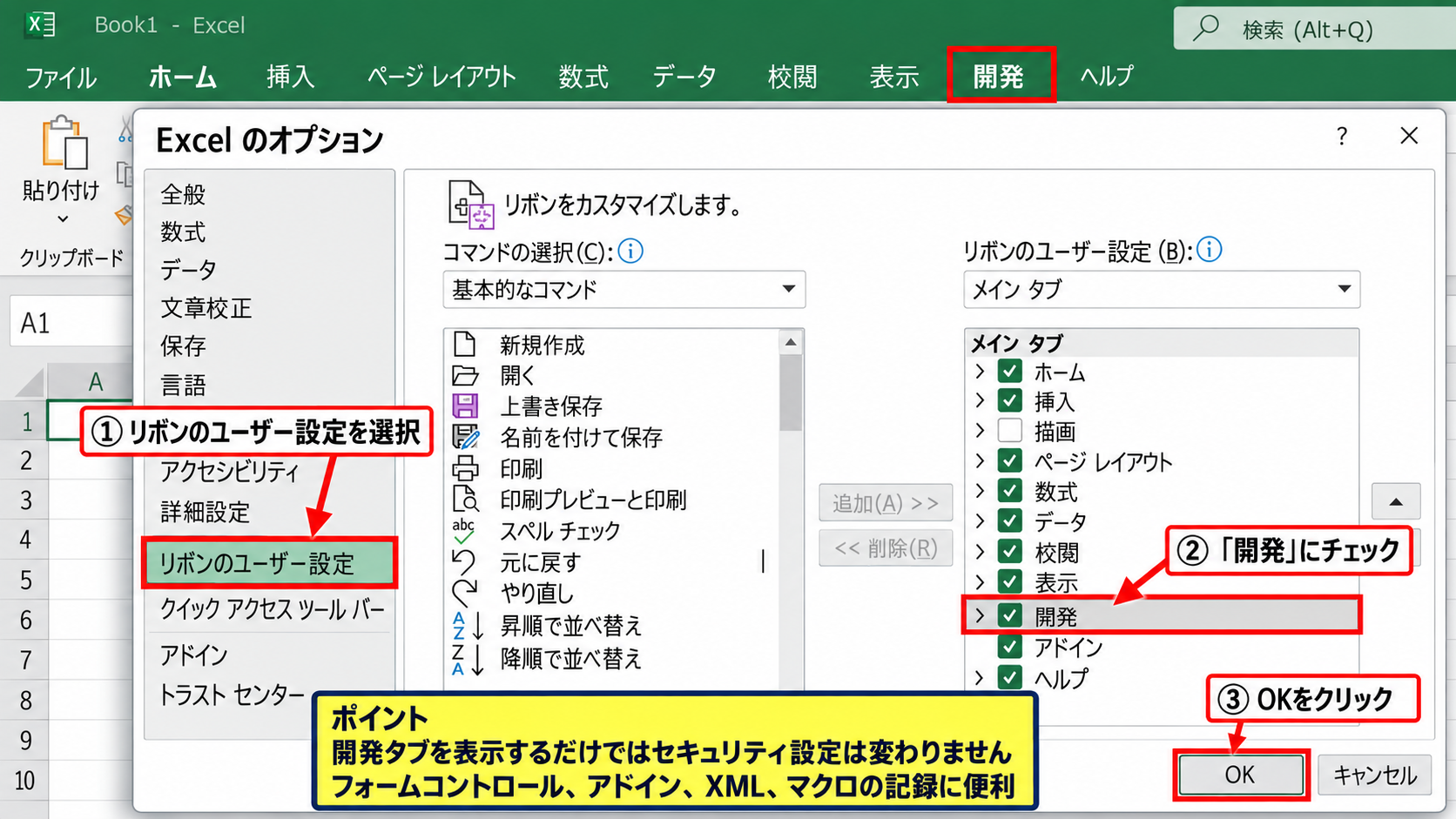Select the 文章校正 options category
The width and height of the screenshot is (1456, 819).
pyautogui.click(x=206, y=308)
